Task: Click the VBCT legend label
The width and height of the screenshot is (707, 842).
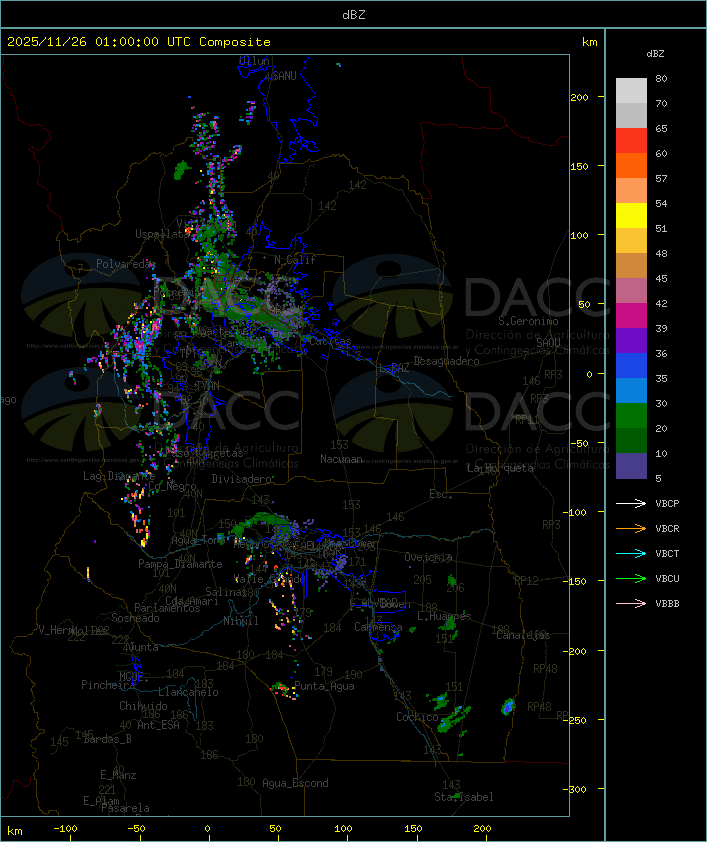Action: tap(667, 554)
